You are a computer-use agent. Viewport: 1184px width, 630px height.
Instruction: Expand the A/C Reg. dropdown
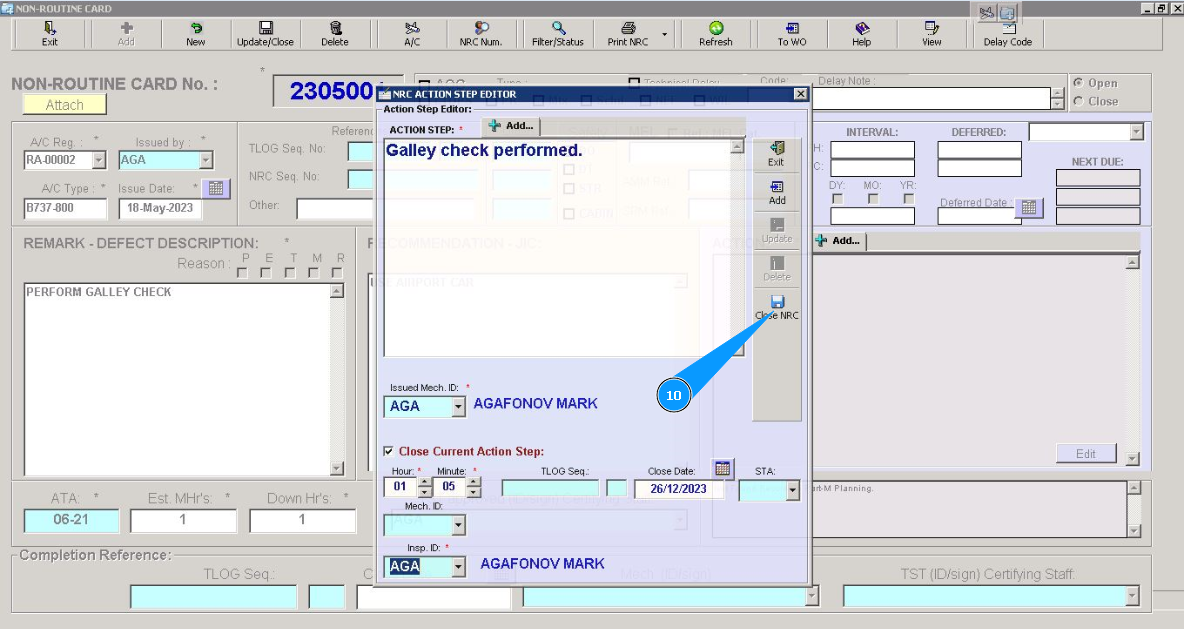(x=99, y=160)
